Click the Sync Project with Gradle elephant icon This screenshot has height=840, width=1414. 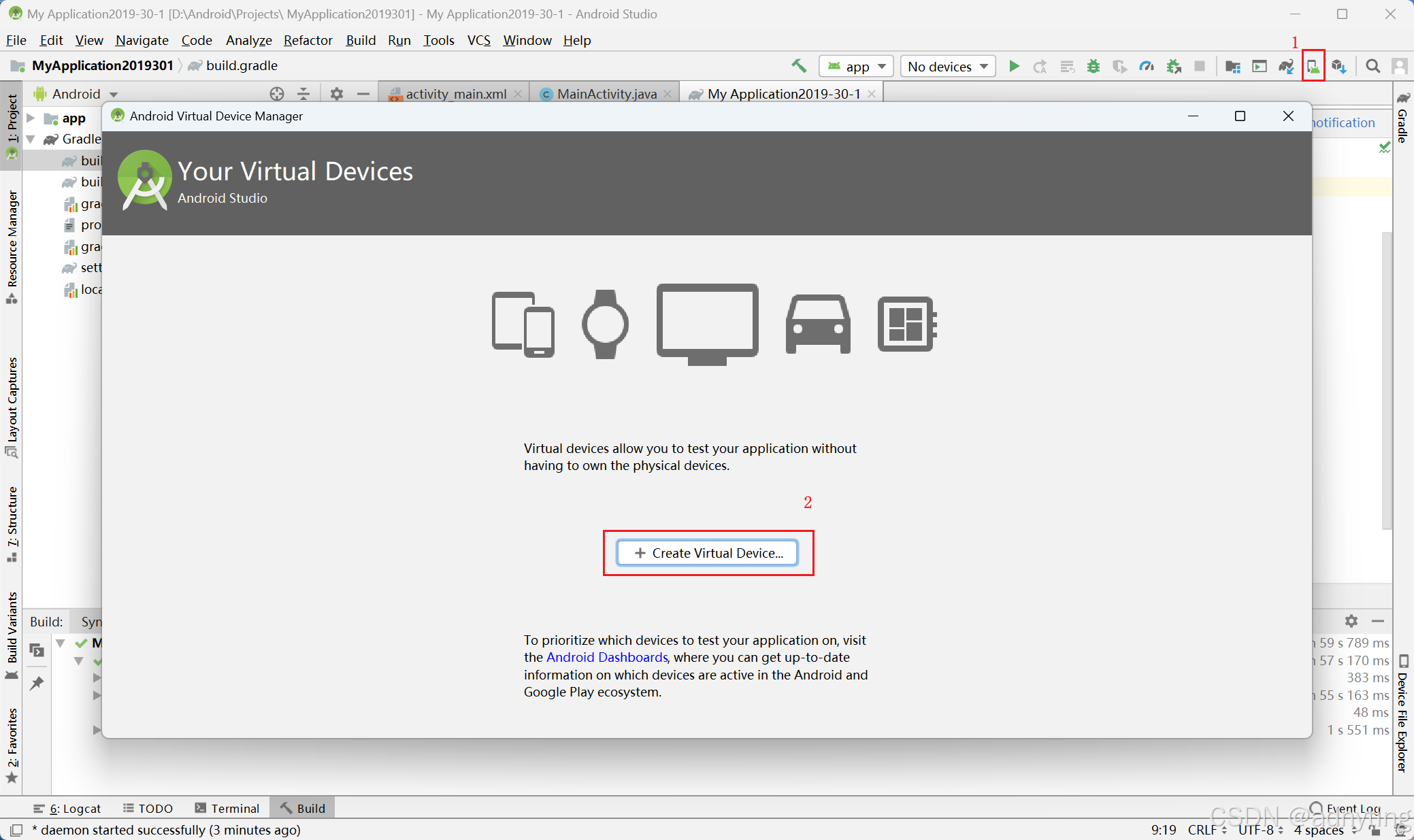(x=1285, y=66)
